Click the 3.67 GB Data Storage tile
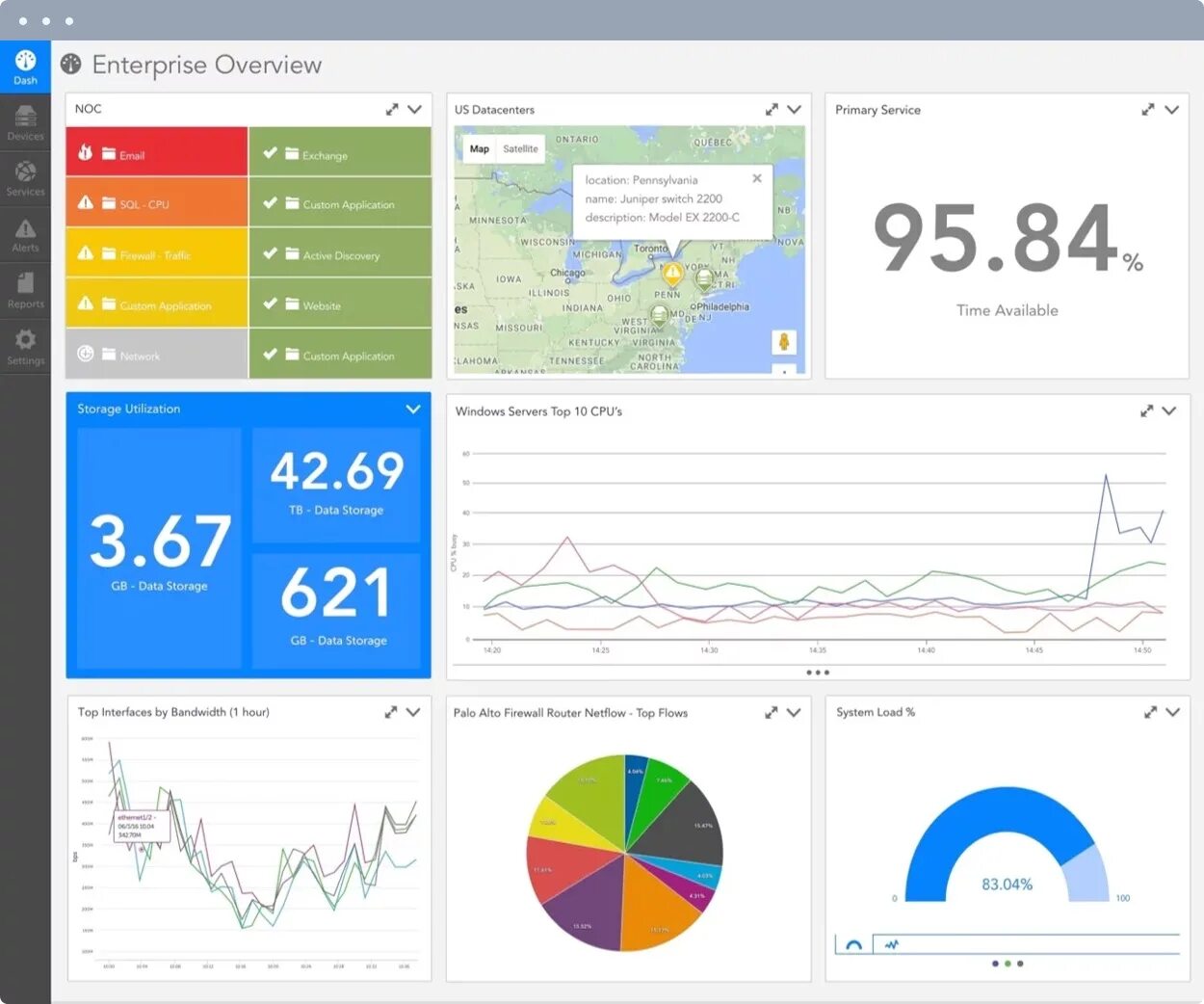 click(159, 548)
